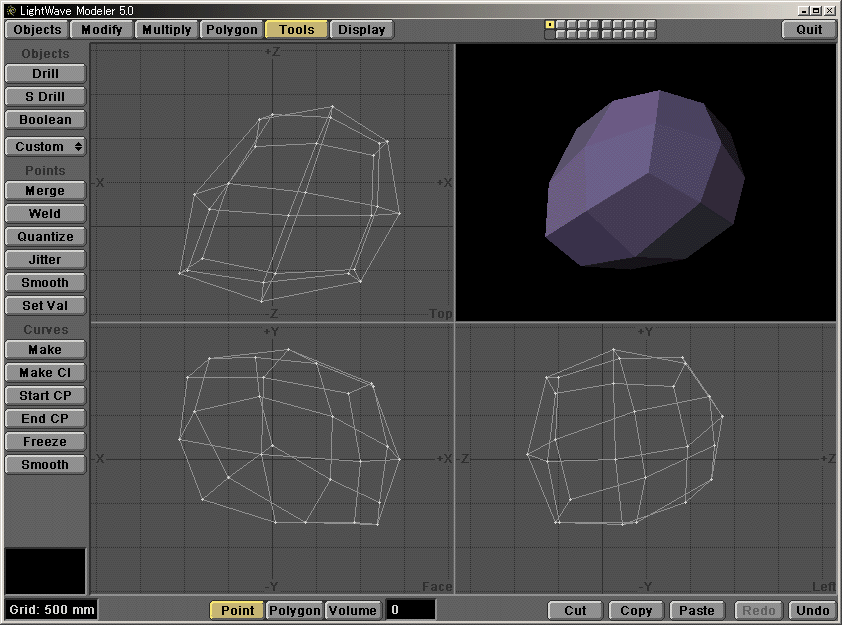This screenshot has width=842, height=625.
Task: Apply Jitter to the points
Action: pos(44,259)
